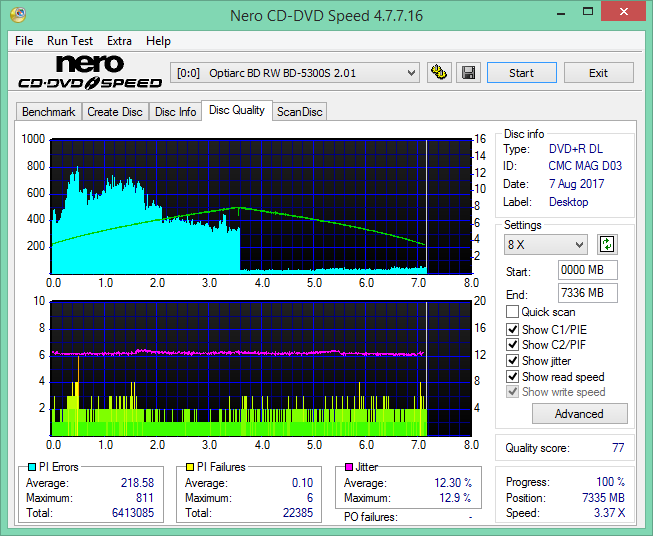This screenshot has width=653, height=536.
Task: Click the disc ID CMC MAG D03
Action: [585, 166]
